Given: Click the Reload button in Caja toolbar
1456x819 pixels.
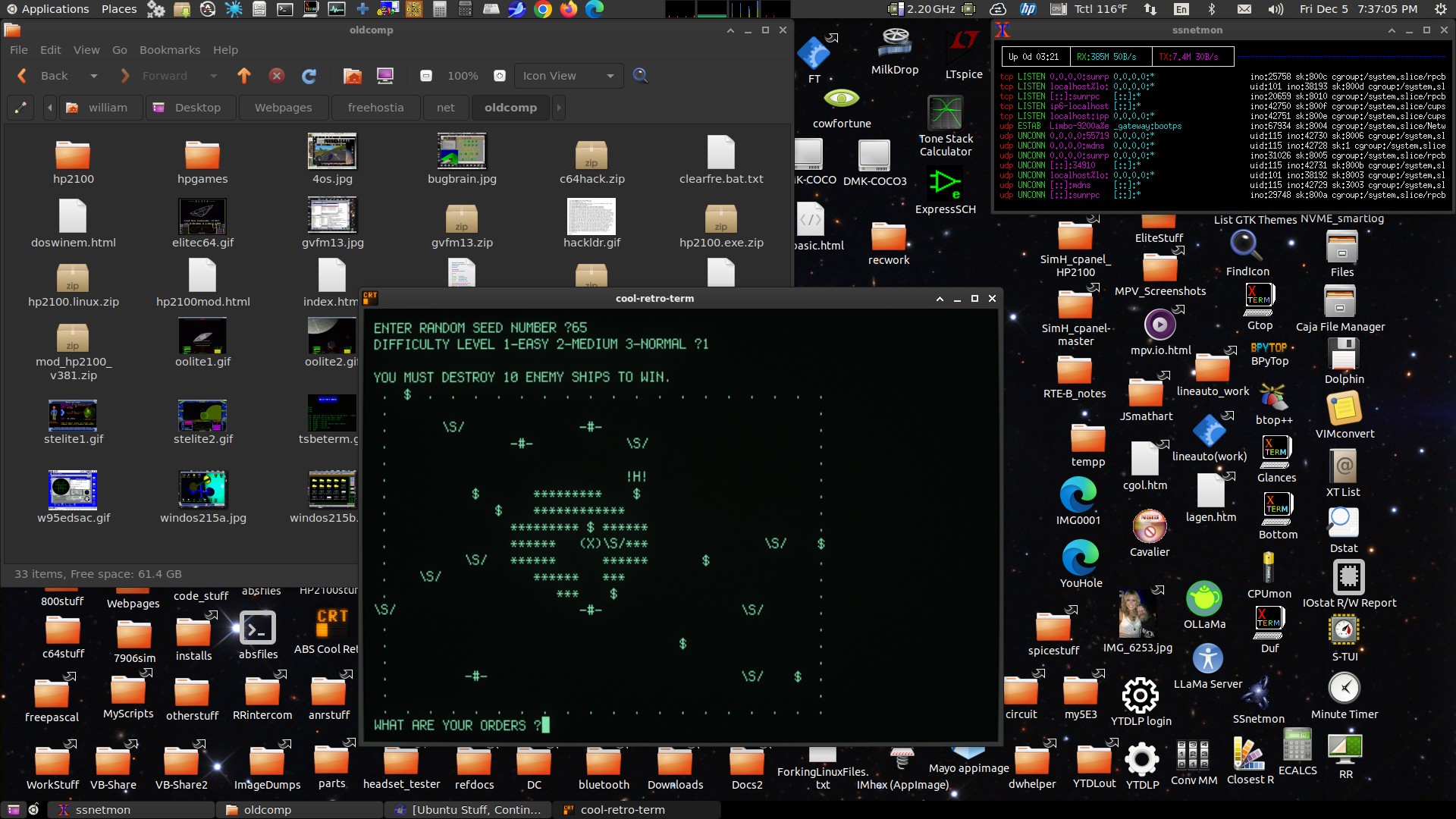Looking at the screenshot, I should point(309,76).
